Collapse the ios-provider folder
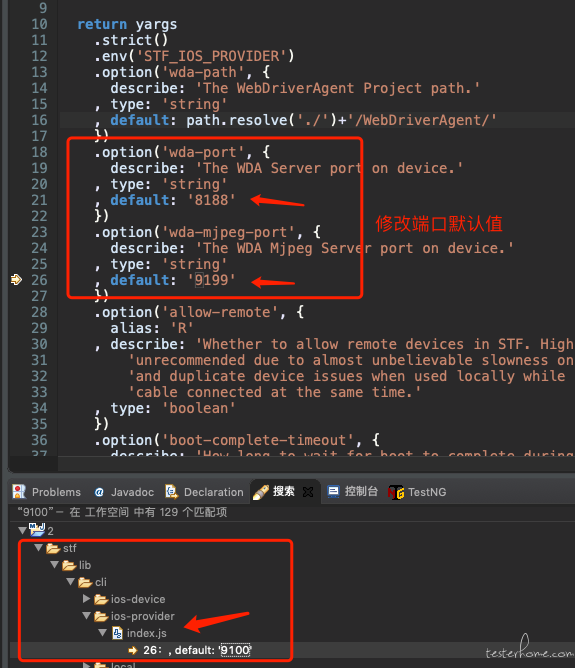This screenshot has height=668, width=575. pyautogui.click(x=86, y=616)
